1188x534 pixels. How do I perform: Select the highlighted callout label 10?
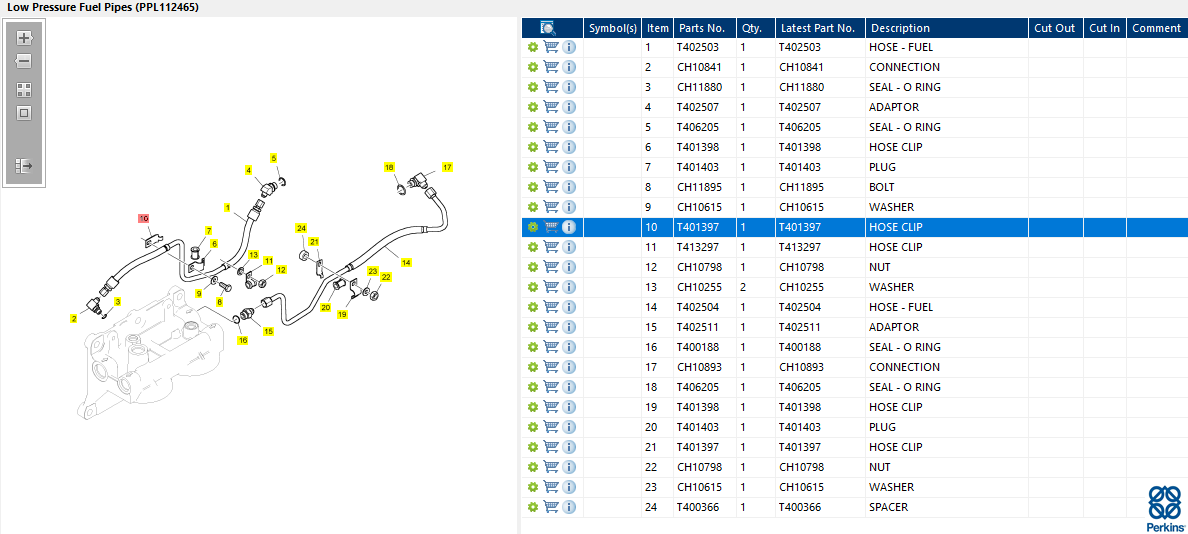click(x=143, y=218)
